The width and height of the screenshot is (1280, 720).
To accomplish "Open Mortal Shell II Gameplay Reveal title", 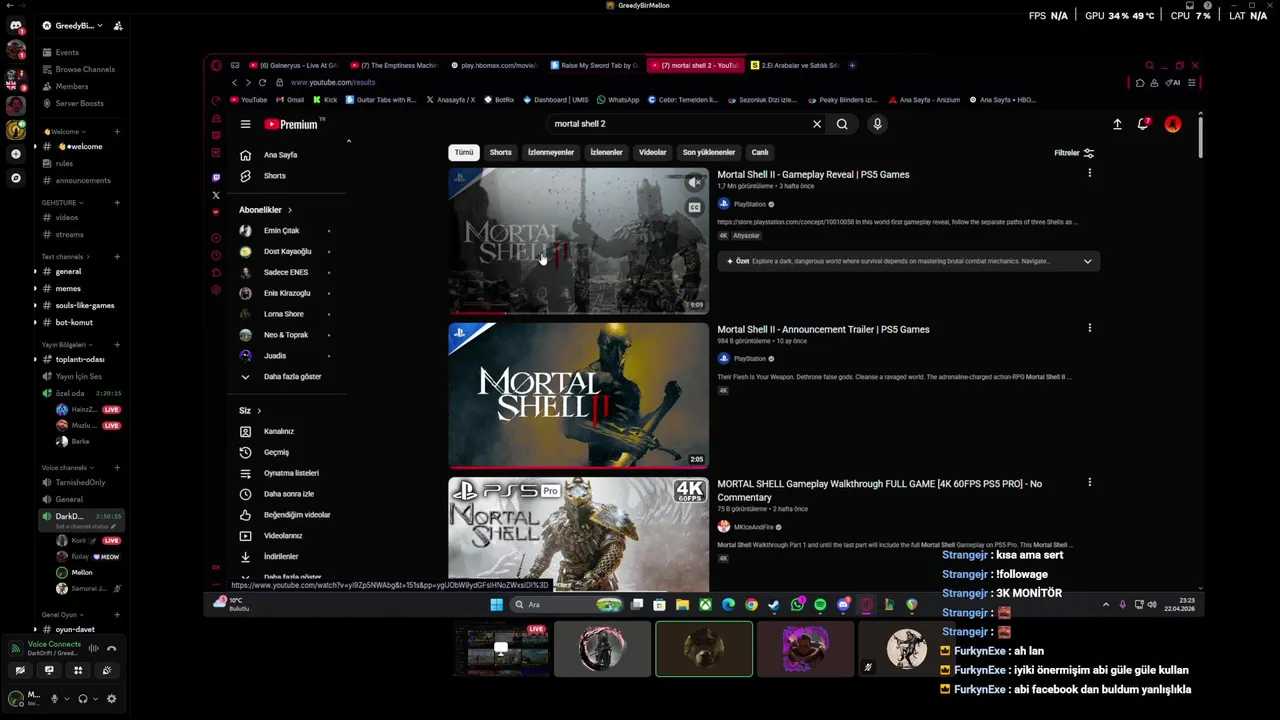I will click(x=813, y=175).
